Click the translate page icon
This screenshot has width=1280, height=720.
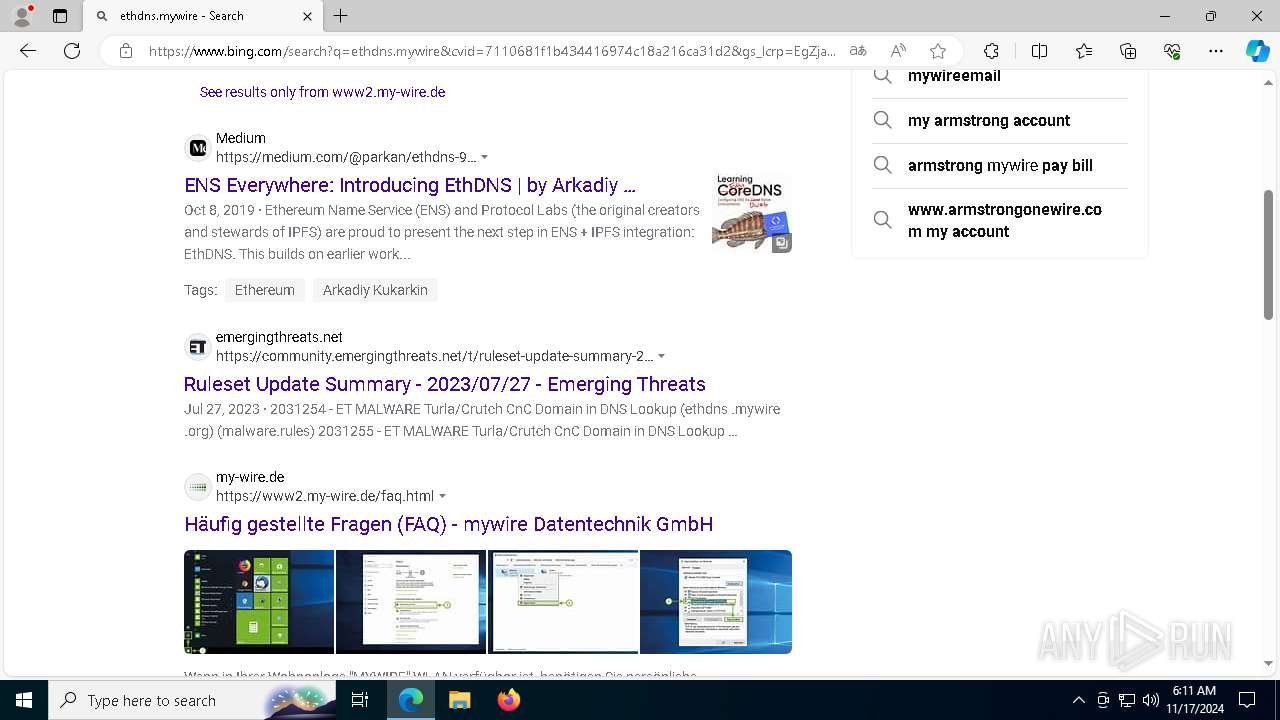858,51
